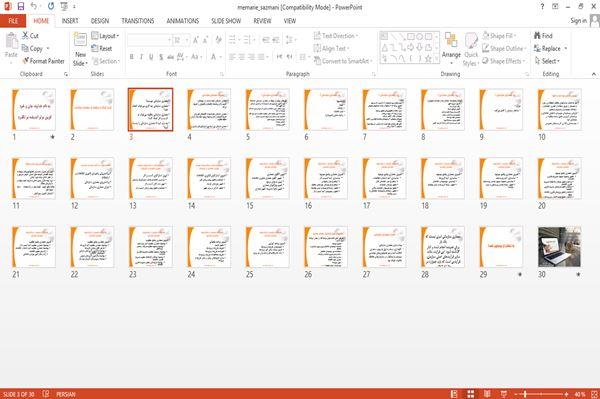The width and height of the screenshot is (600, 399).
Task: Select slide 15 thumbnail
Action: pyautogui.click(x=267, y=178)
